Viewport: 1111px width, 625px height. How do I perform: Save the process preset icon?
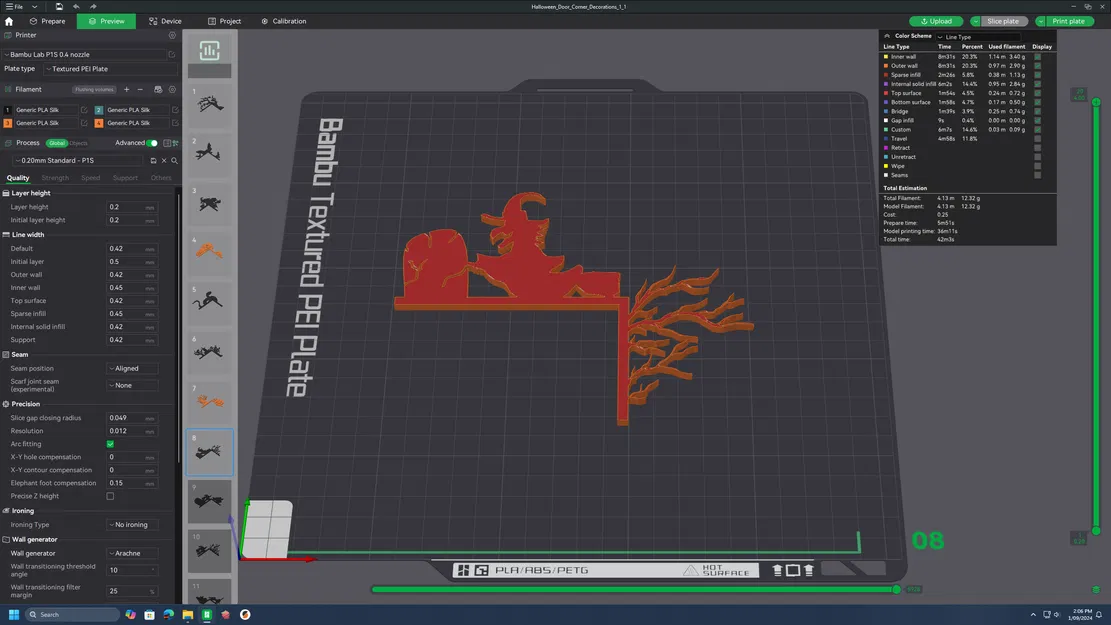[153, 161]
